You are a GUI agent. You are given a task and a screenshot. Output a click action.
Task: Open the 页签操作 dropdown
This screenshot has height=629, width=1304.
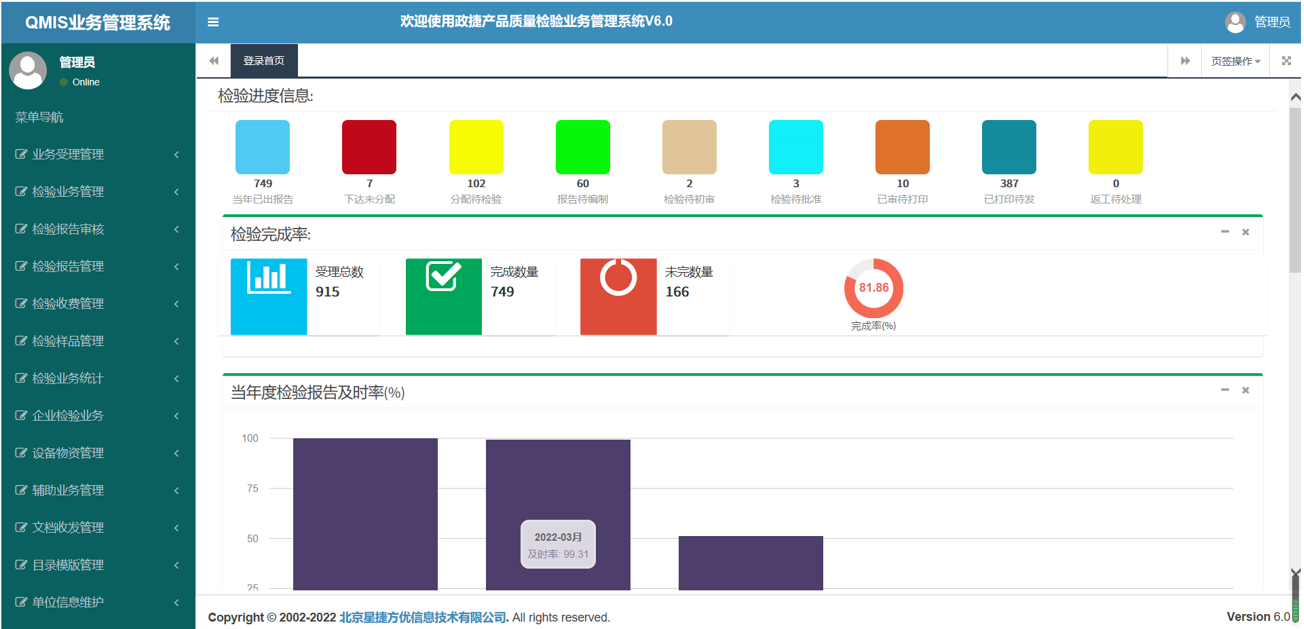[1235, 61]
